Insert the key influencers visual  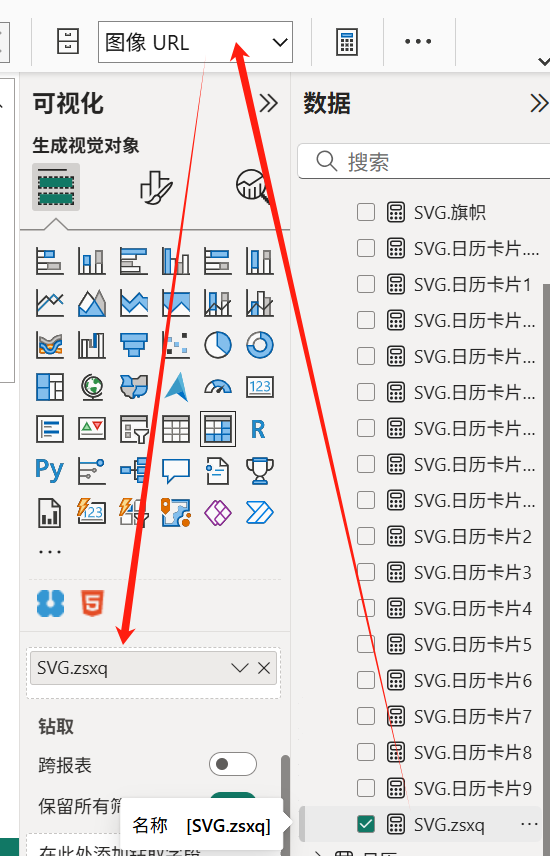[x=92, y=471]
